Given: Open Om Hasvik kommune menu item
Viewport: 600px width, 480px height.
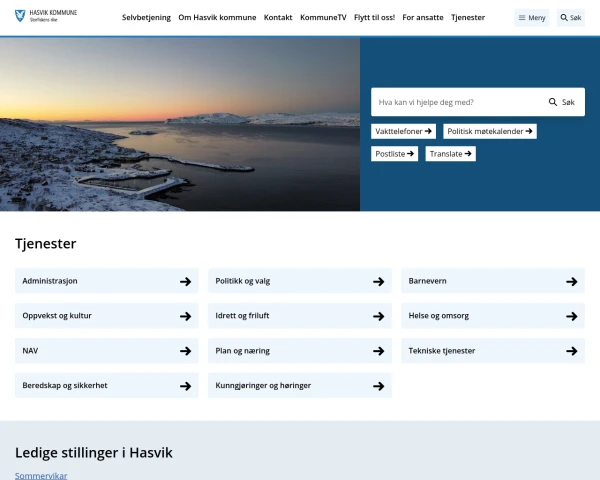Looking at the screenshot, I should click(x=217, y=18).
